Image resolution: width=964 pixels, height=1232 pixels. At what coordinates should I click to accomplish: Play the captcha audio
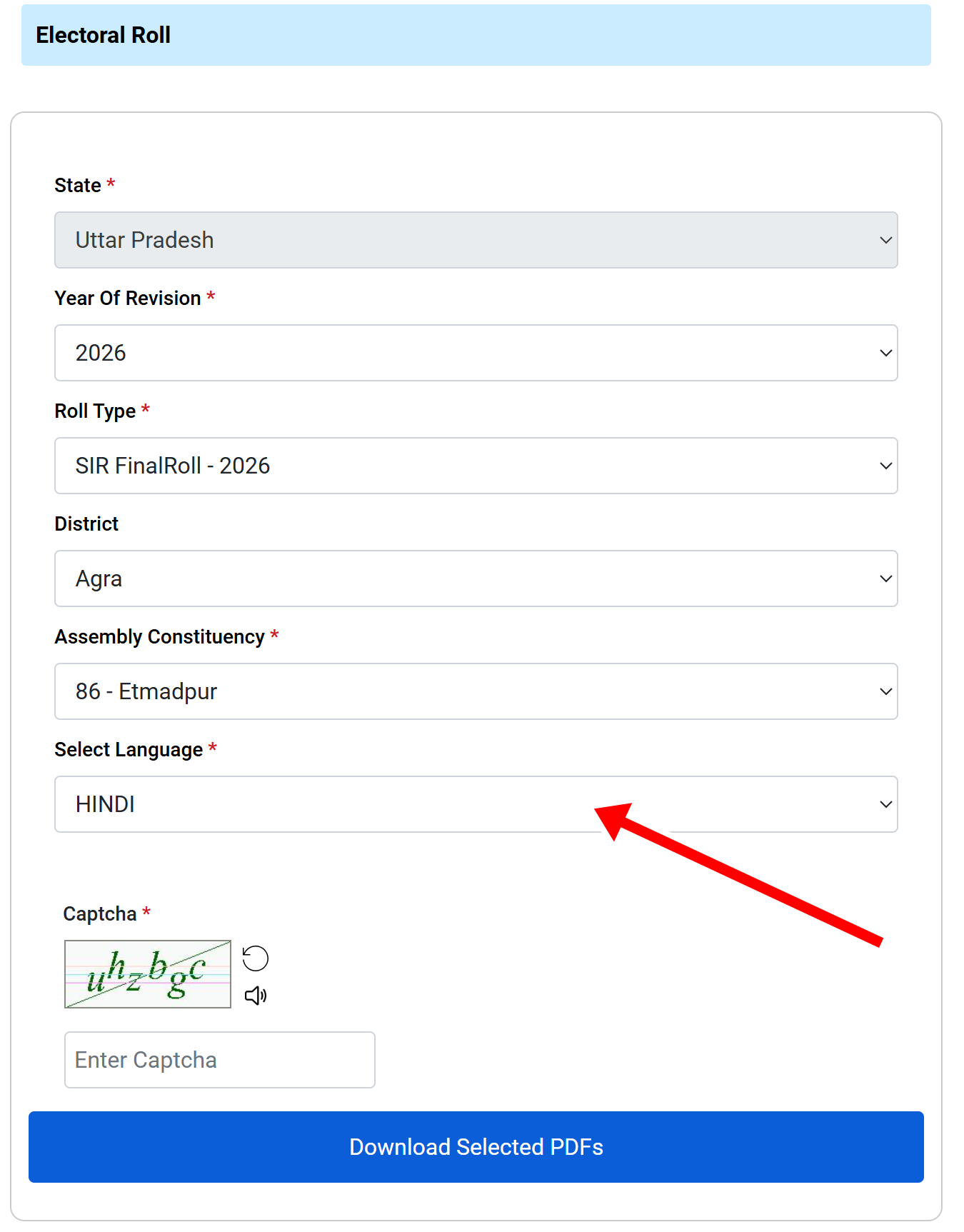click(255, 996)
